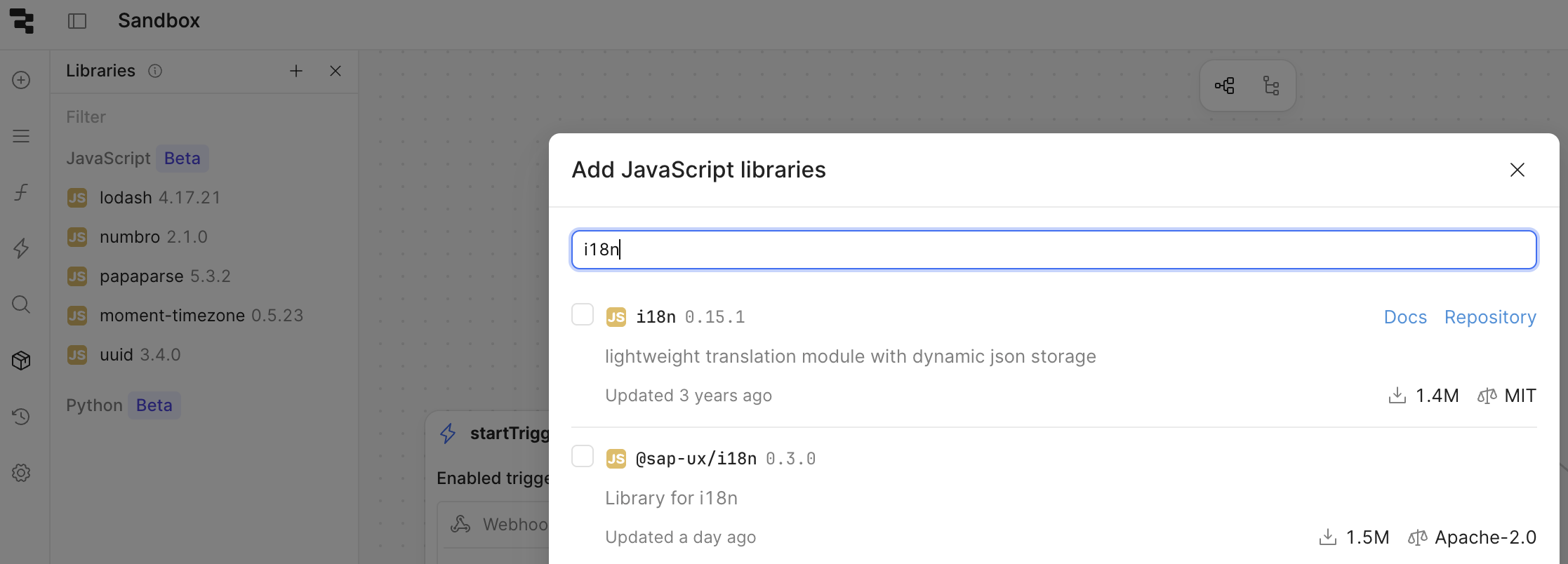Click the Python Beta section header
The image size is (1568, 564).
click(124, 405)
